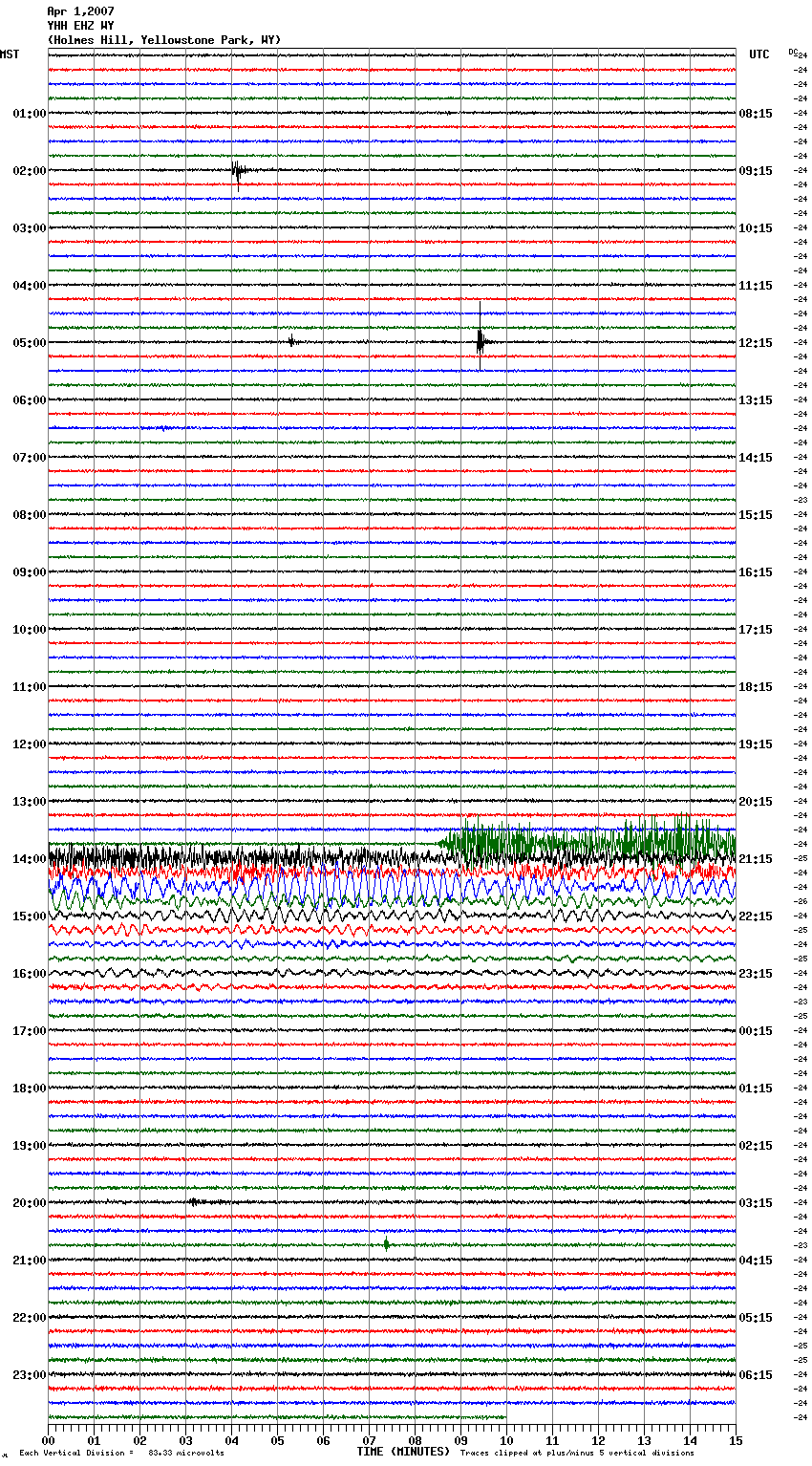Screen dimensions: 812x1466
Task: Click the "16:00" MST time label
Action: click(30, 974)
